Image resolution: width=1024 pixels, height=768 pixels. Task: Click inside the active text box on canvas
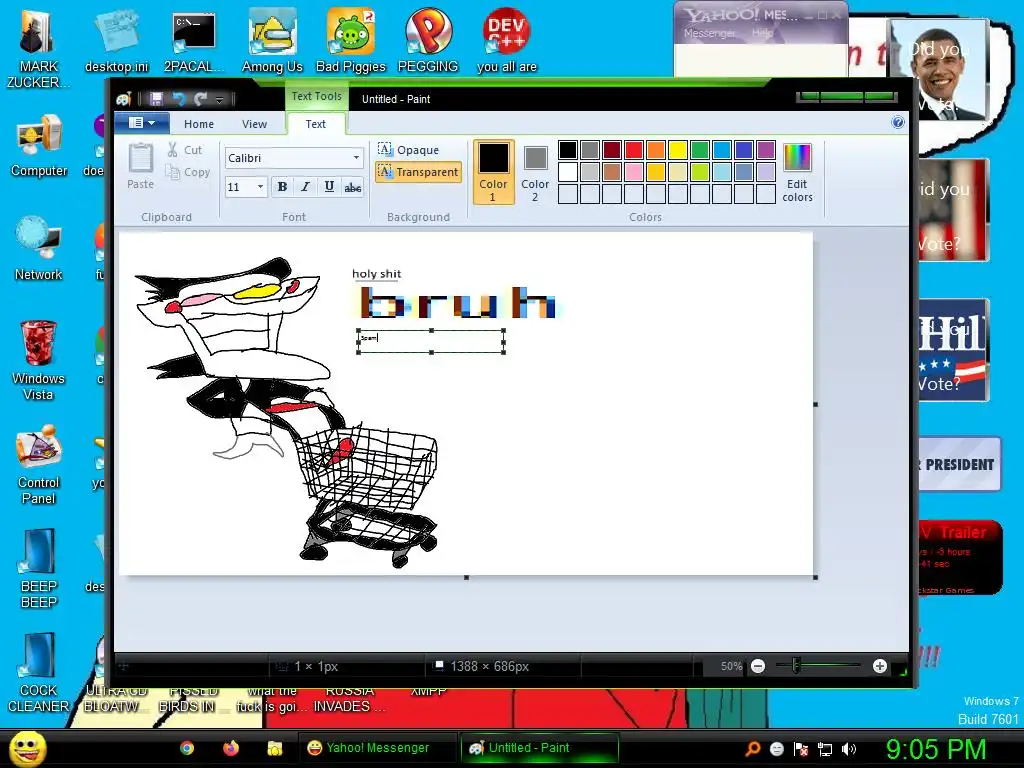(x=431, y=342)
